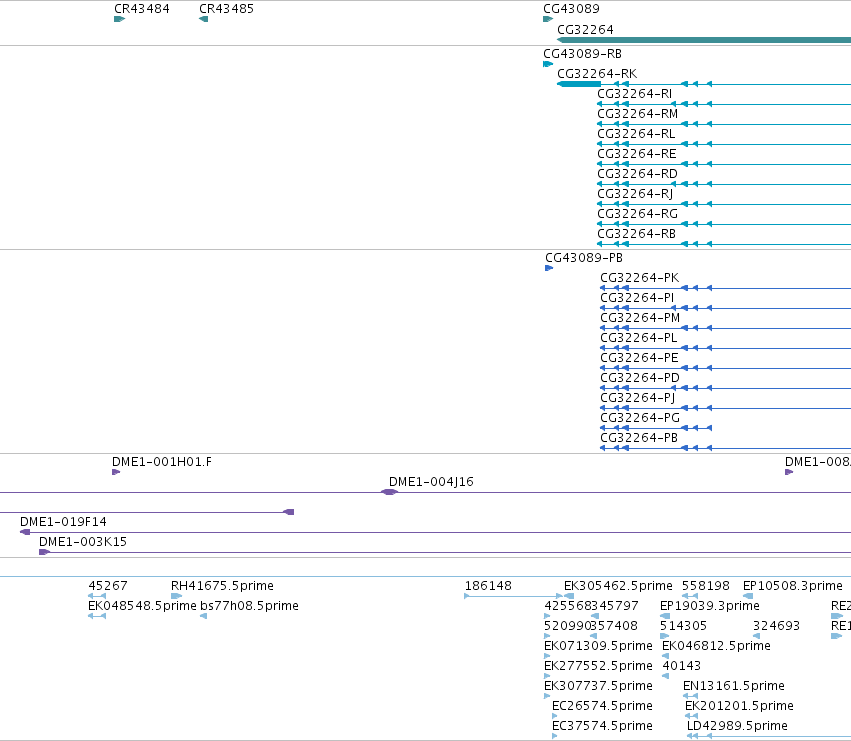Select EST EP10508.3prime
The height and width of the screenshot is (741, 851).
[x=792, y=586]
